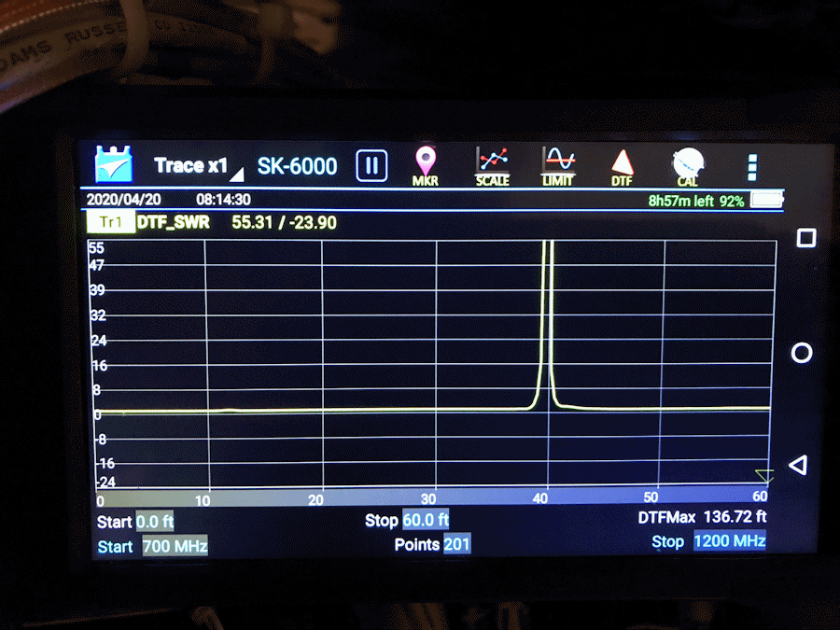
Task: Open the SCALE settings icon
Action: point(491,166)
